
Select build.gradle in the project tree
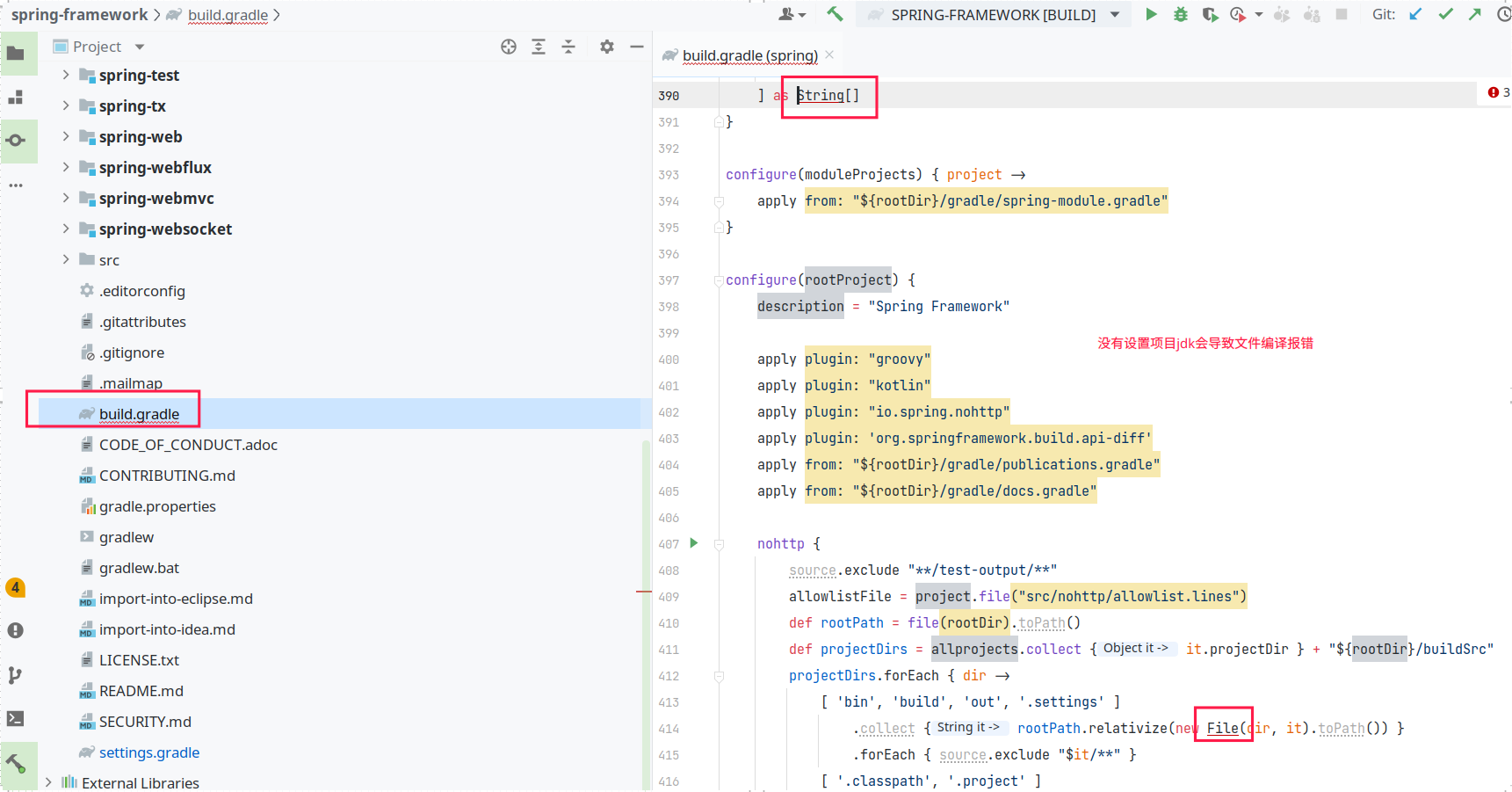coord(139,414)
